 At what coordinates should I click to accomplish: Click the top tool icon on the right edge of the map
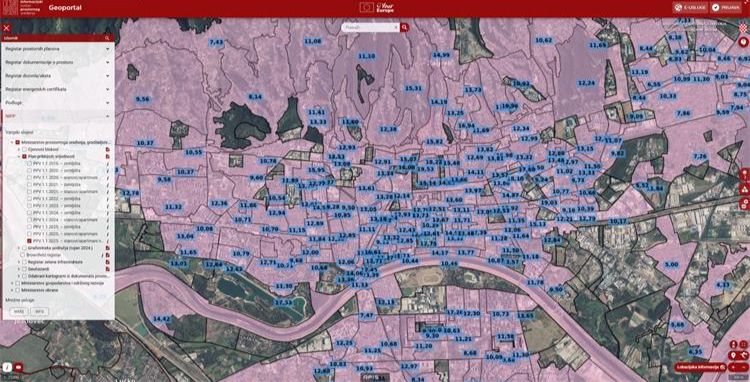tap(744, 175)
